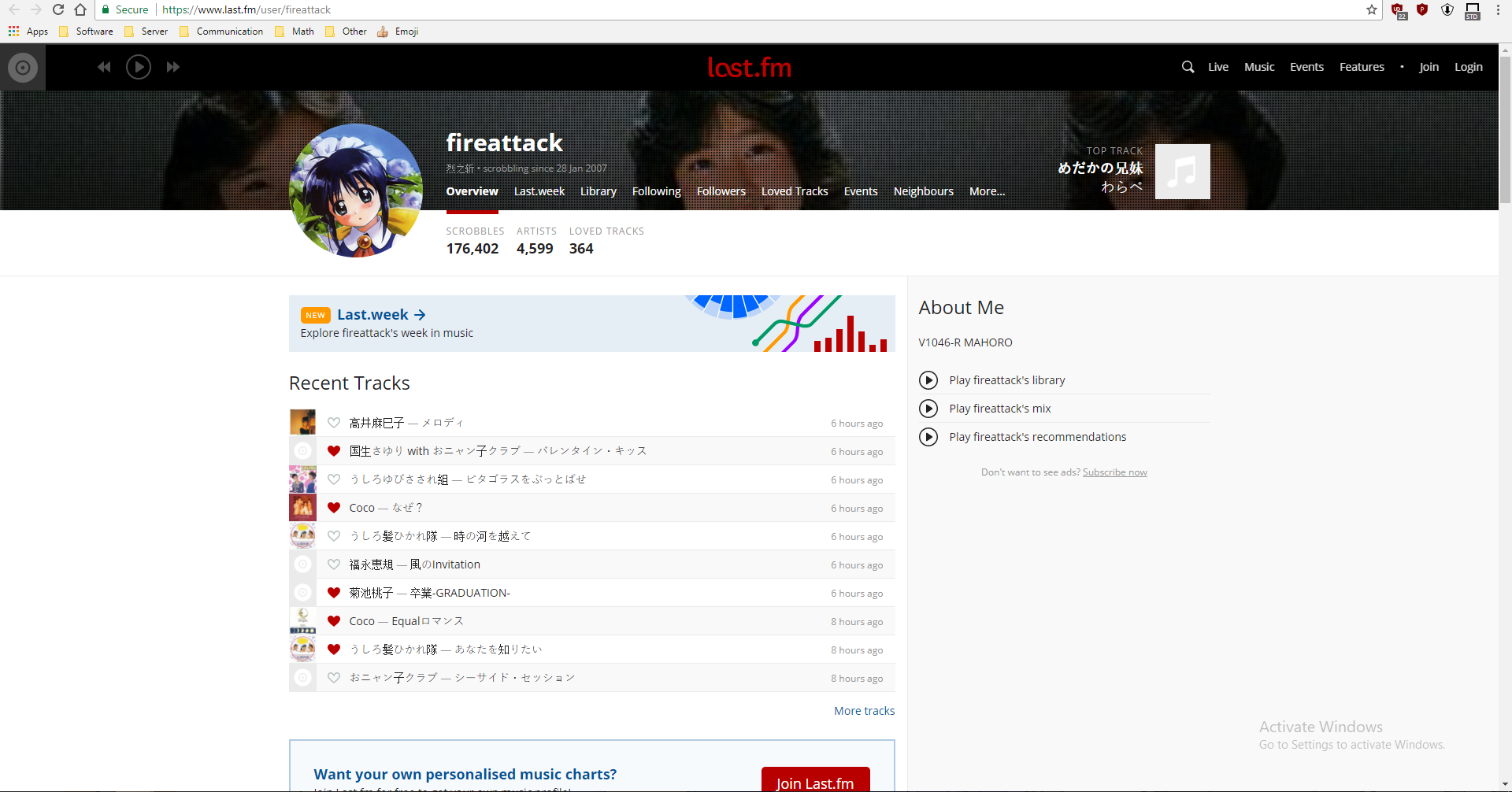Click the scrobbler icon top left
1512x792 pixels.
(22, 67)
